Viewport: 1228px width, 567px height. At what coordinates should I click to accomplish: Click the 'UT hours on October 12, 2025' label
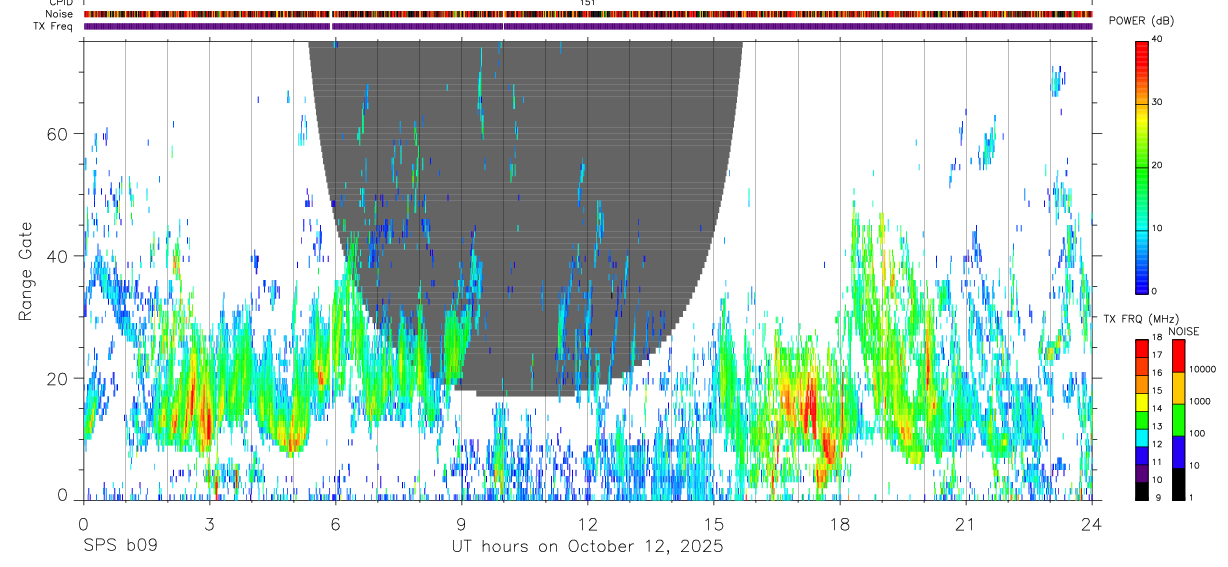click(x=589, y=547)
